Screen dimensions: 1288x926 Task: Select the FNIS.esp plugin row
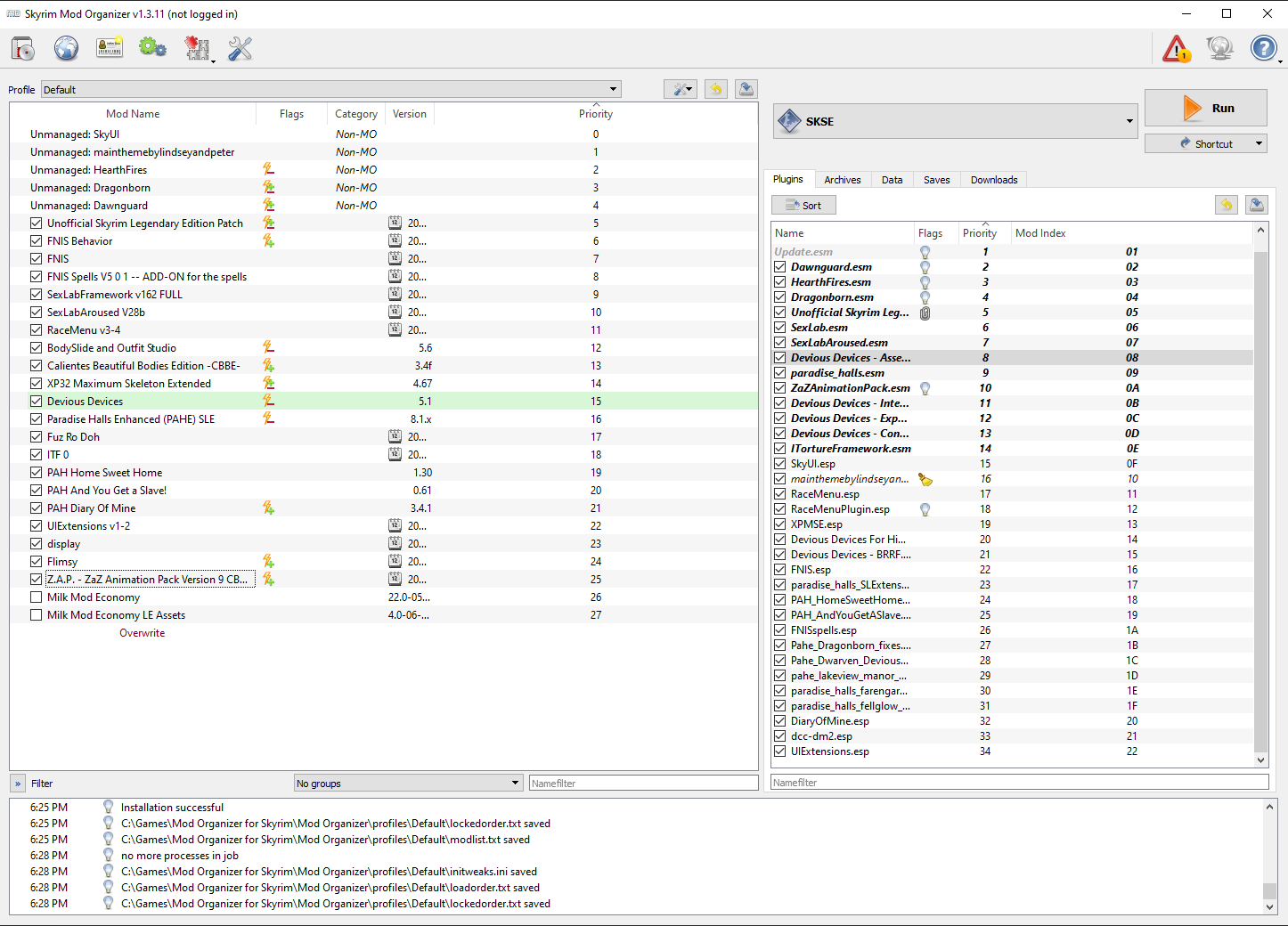tap(1012, 570)
